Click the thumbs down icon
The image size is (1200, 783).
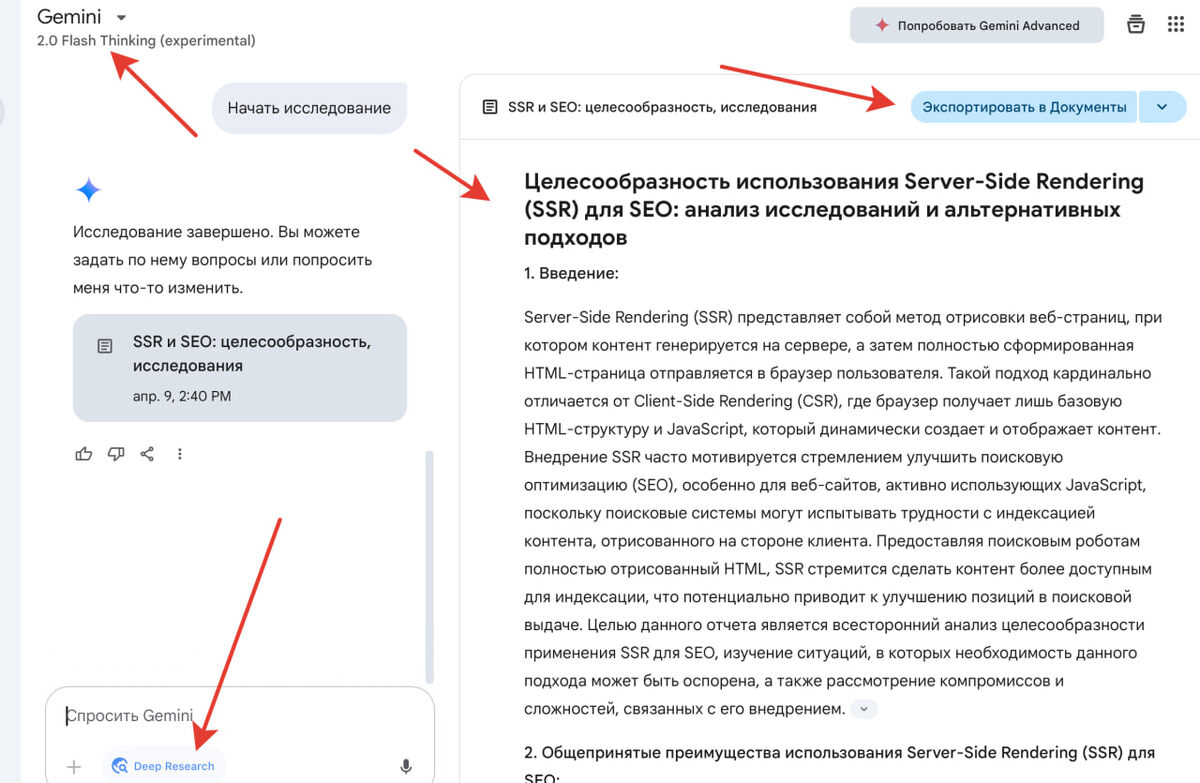coord(116,454)
